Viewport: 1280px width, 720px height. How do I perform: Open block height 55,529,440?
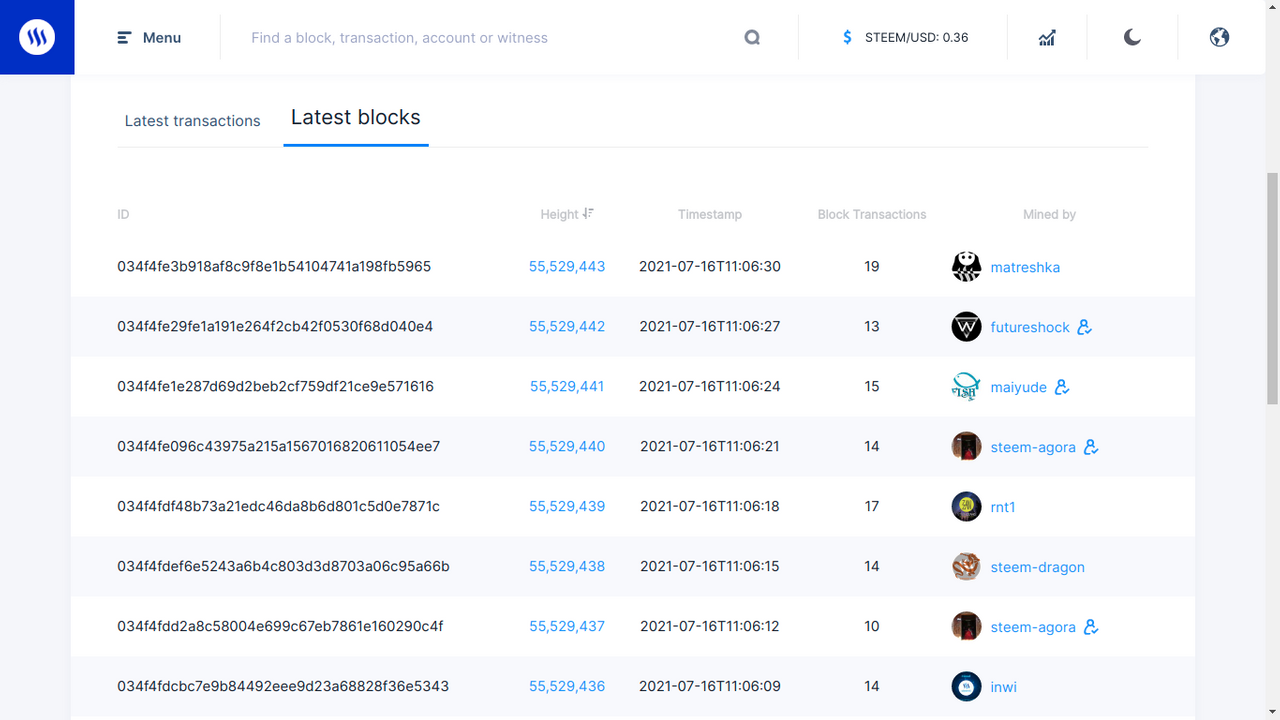click(567, 447)
